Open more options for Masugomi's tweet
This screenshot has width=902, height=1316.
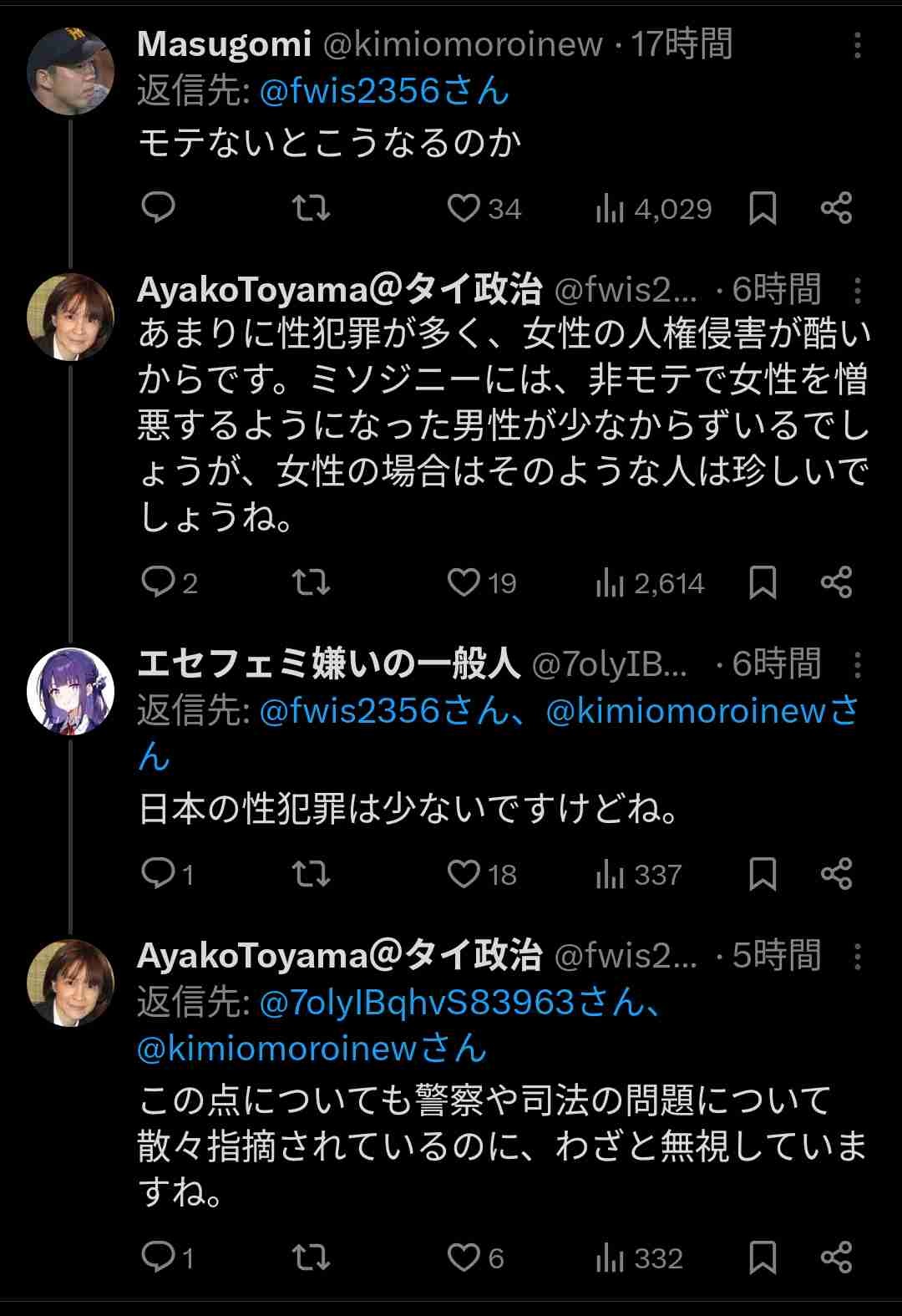(x=857, y=46)
